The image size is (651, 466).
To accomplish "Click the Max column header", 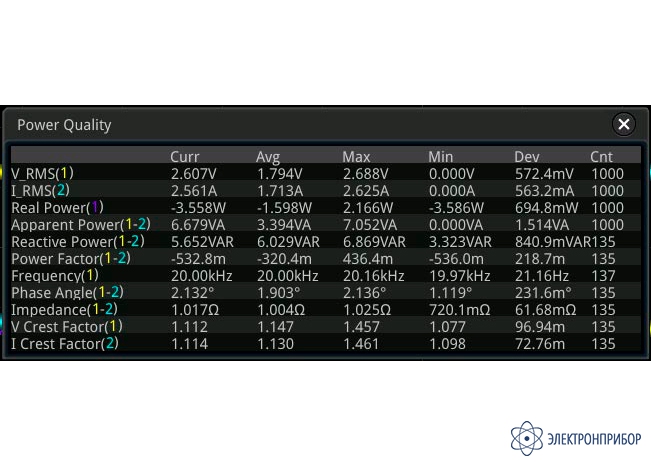I will (x=356, y=157).
